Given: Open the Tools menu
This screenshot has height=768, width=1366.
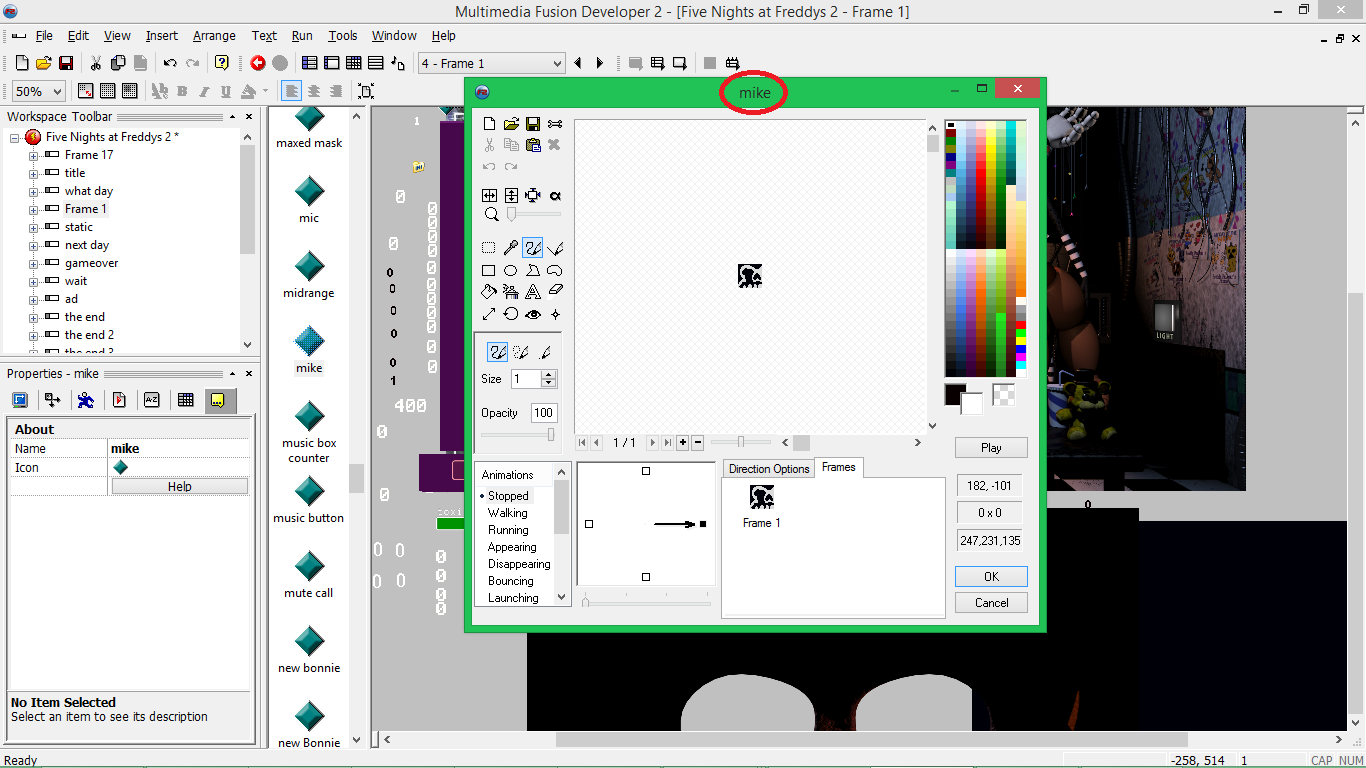Looking at the screenshot, I should (x=343, y=36).
